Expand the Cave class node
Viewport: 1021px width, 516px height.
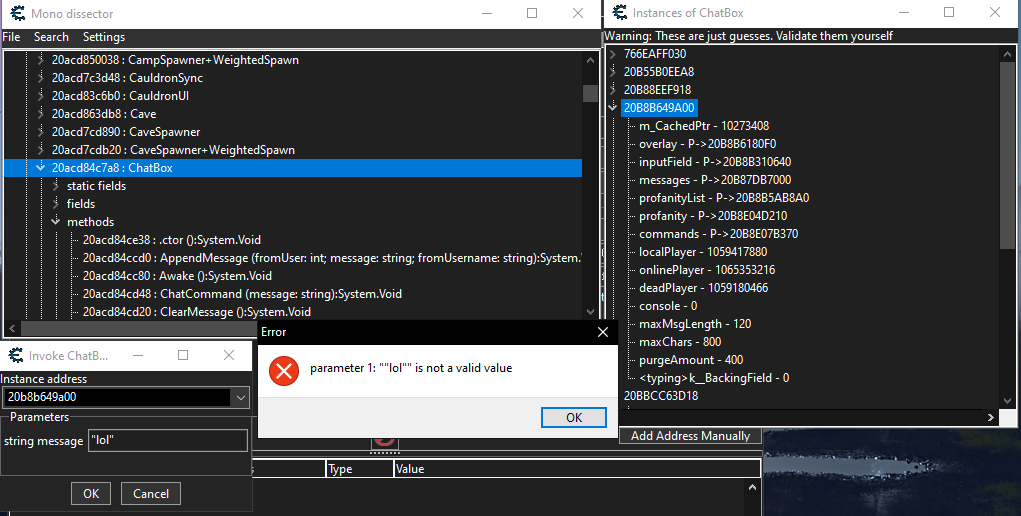[40, 114]
